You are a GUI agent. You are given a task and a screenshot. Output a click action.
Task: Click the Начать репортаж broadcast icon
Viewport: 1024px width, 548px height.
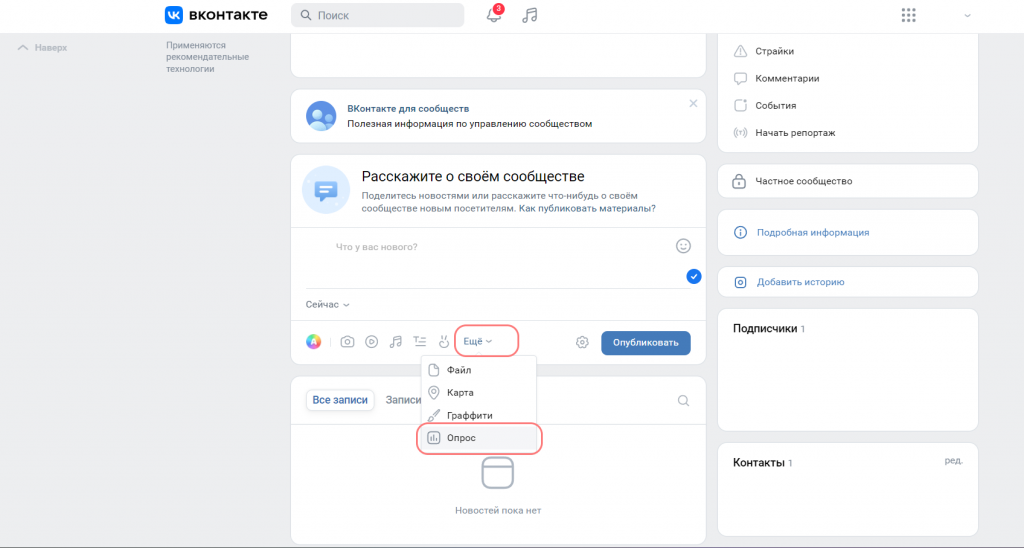740,133
